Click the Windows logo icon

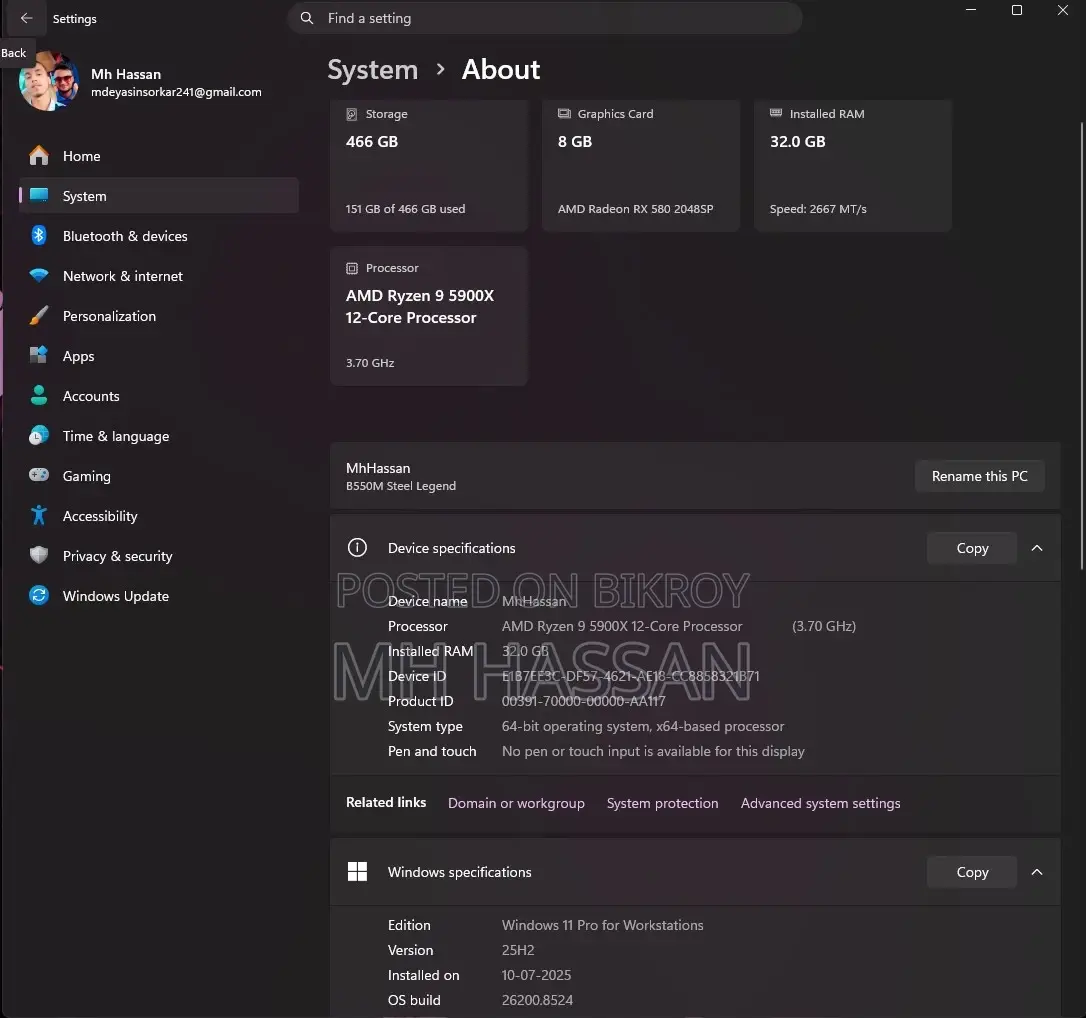(x=357, y=872)
